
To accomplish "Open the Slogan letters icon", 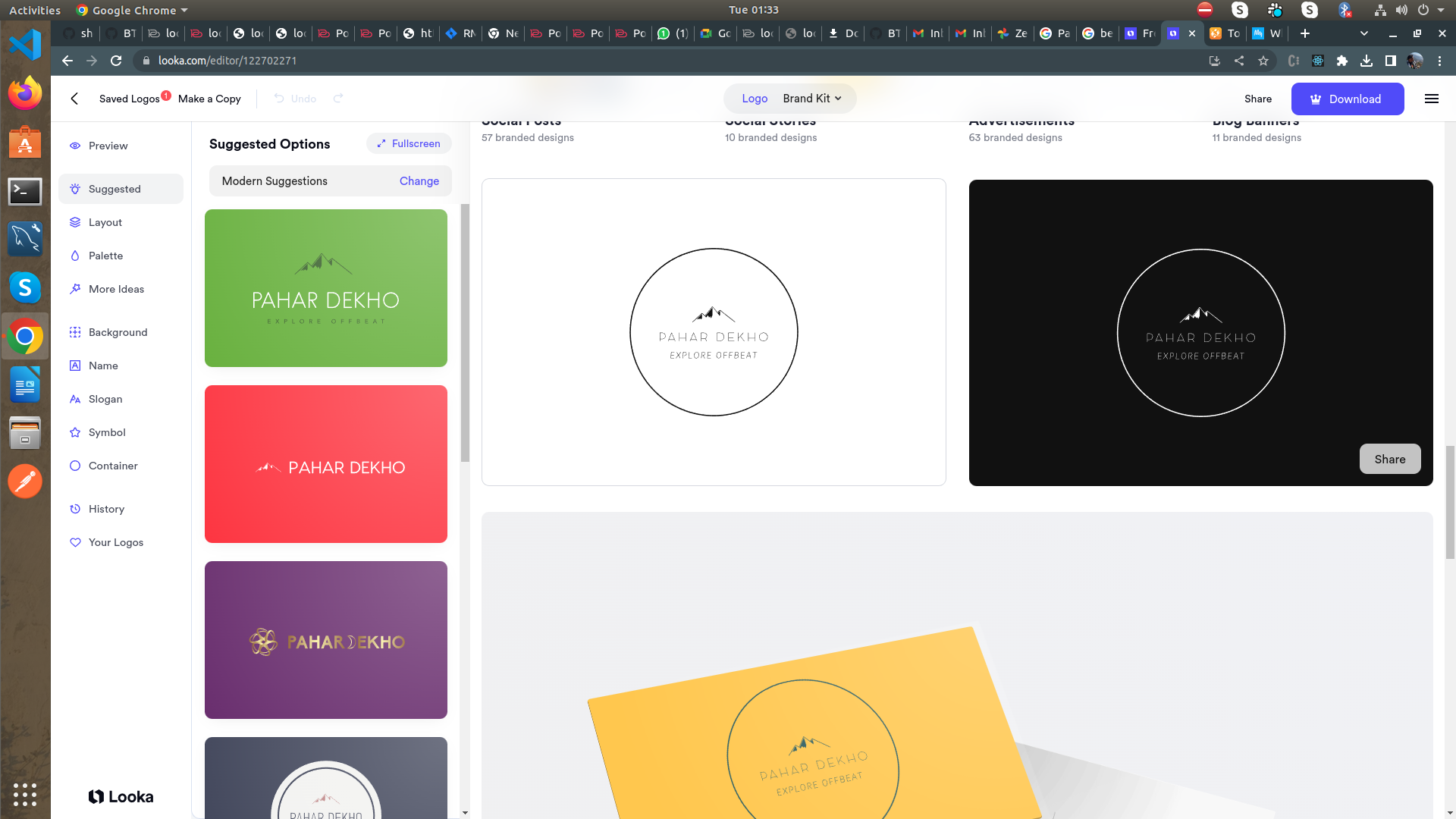I will tap(75, 399).
